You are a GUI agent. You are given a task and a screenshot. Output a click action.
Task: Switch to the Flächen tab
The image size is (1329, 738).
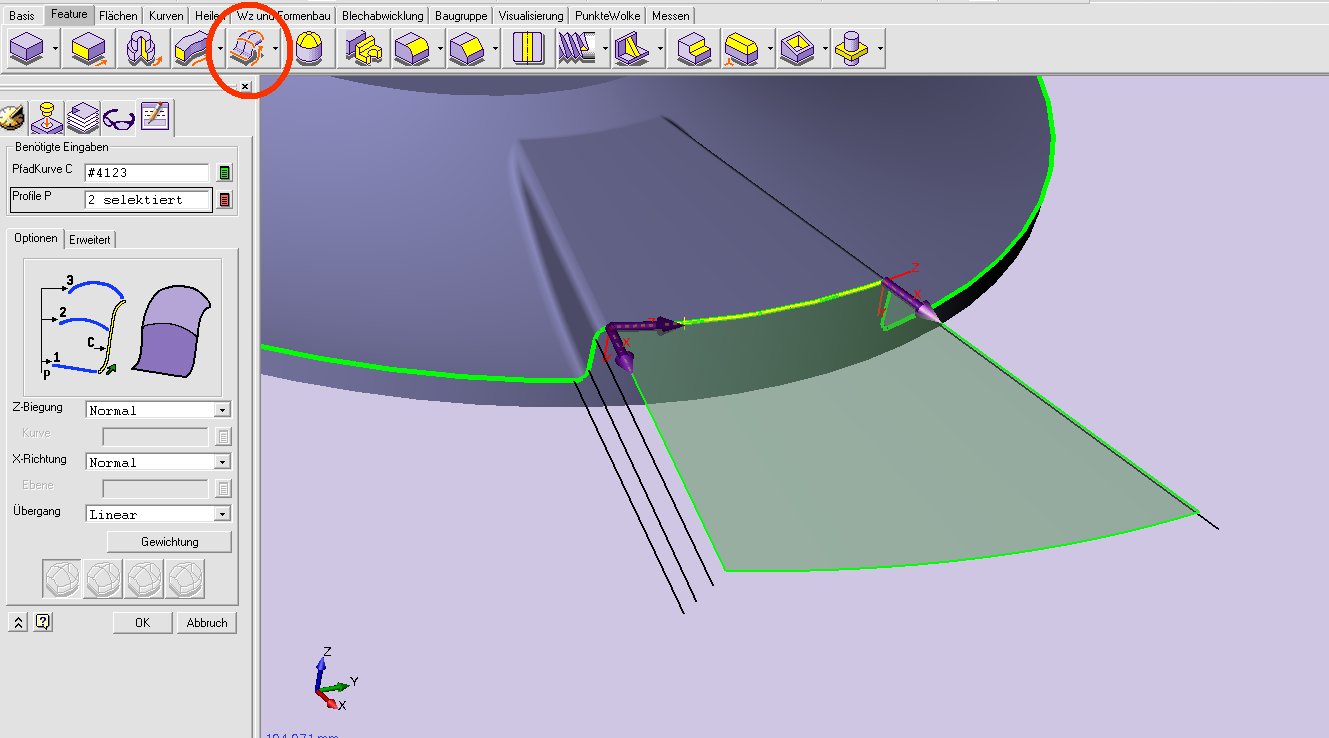coord(119,16)
